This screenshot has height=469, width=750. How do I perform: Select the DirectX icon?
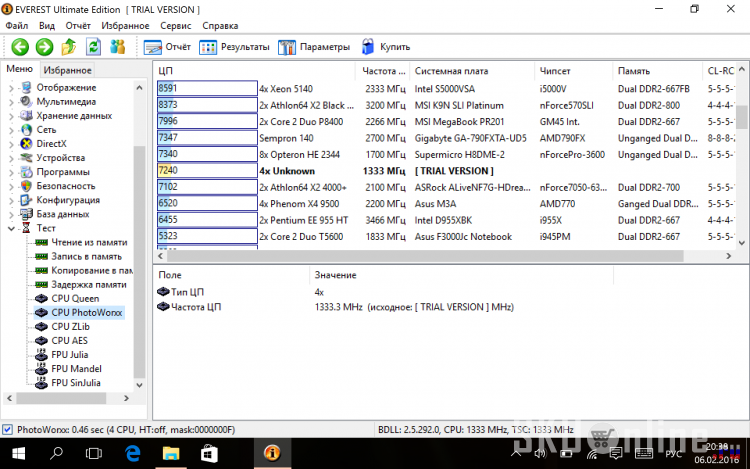tap(26, 143)
